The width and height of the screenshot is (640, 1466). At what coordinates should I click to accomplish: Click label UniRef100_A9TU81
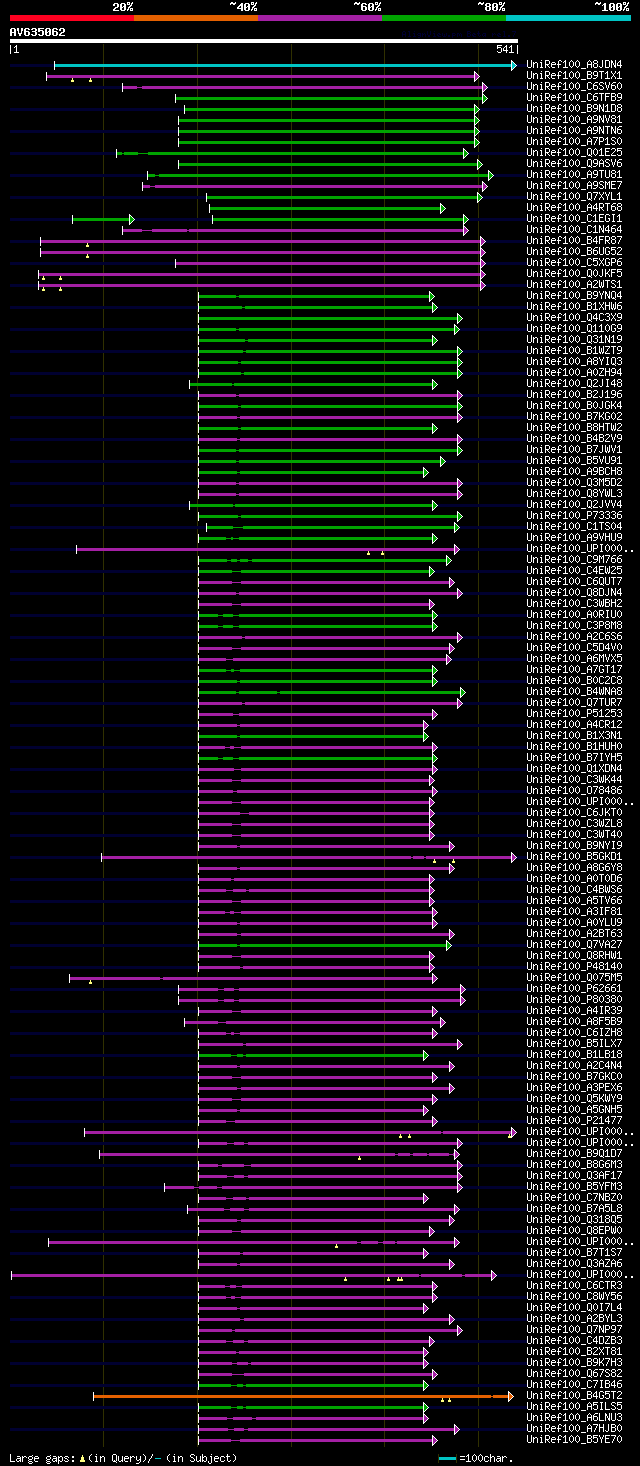[x=574, y=175]
